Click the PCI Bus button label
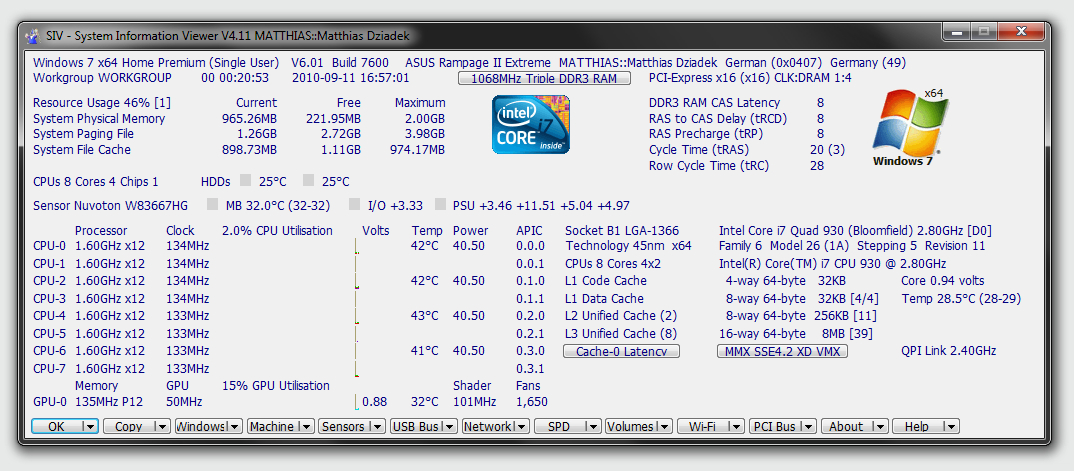This screenshot has width=1074, height=471. click(775, 427)
